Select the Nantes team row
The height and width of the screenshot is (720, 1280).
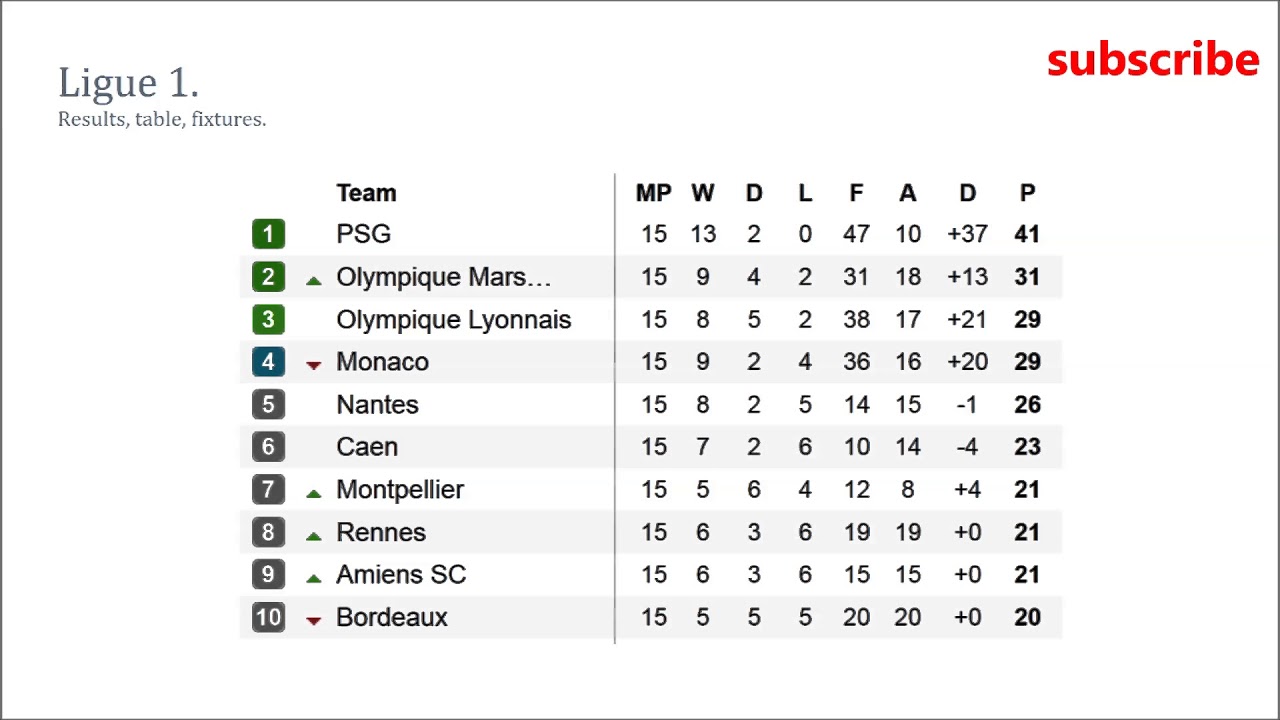[377, 405]
